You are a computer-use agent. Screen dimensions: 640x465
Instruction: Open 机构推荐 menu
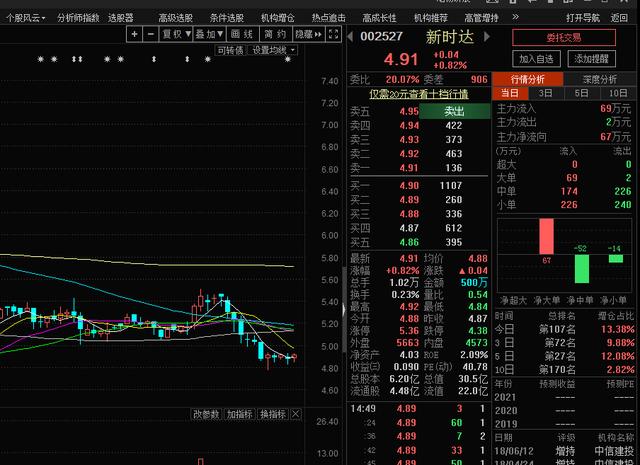tap(431, 18)
